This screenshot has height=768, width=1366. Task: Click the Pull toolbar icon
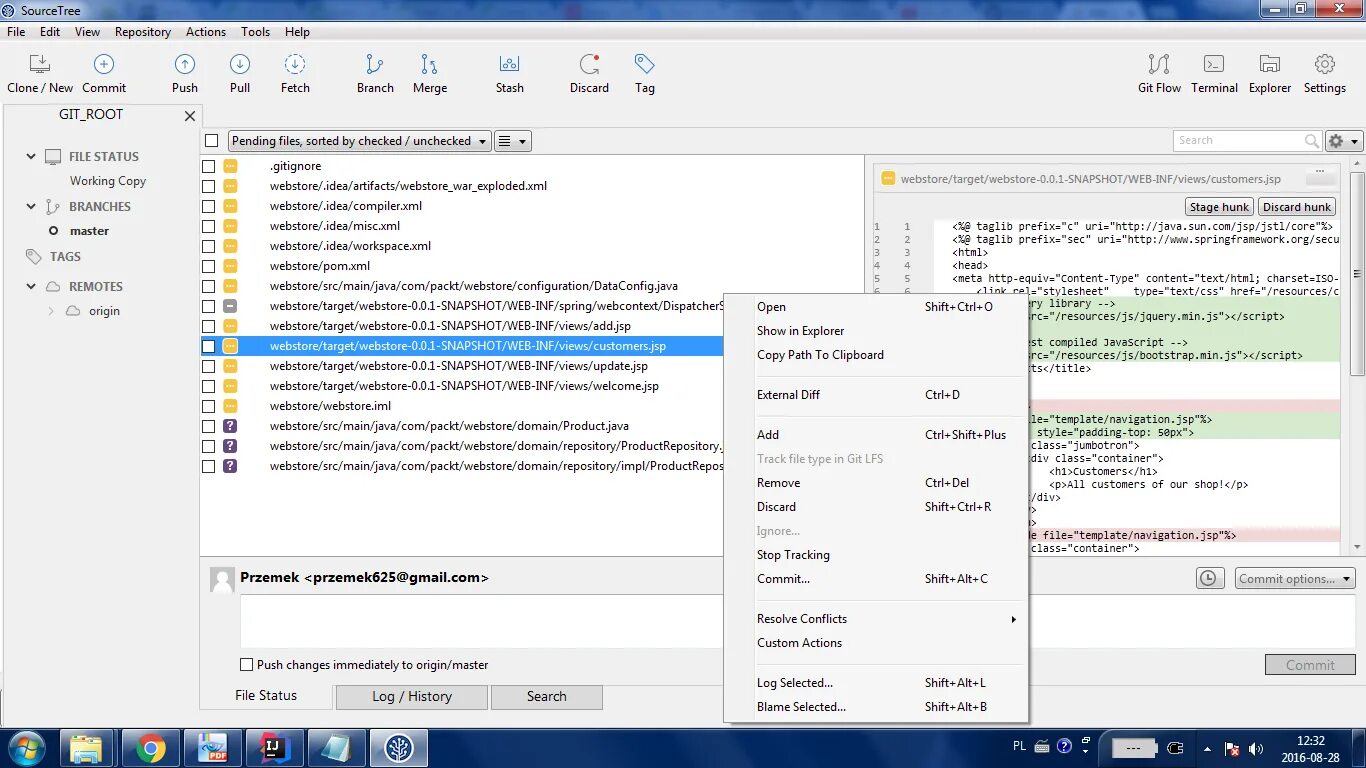[x=240, y=65]
